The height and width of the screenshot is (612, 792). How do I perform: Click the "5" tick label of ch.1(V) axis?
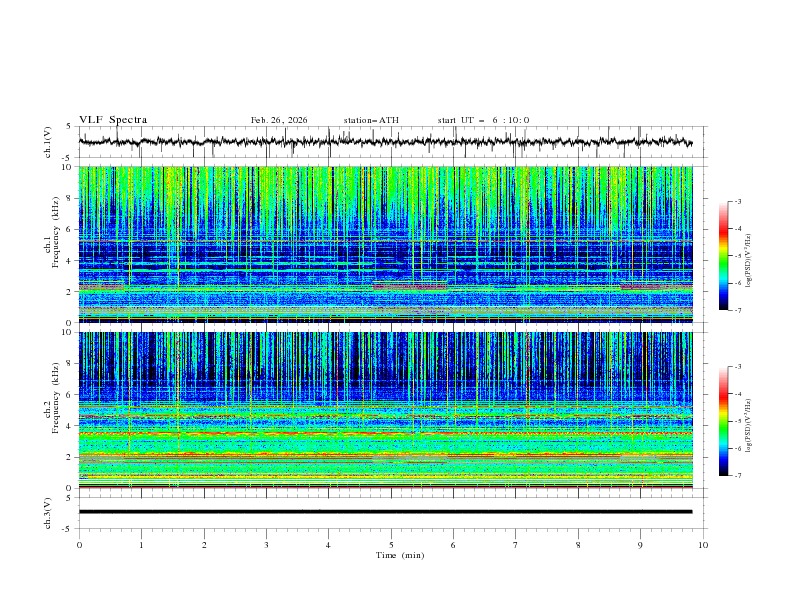(x=69, y=127)
